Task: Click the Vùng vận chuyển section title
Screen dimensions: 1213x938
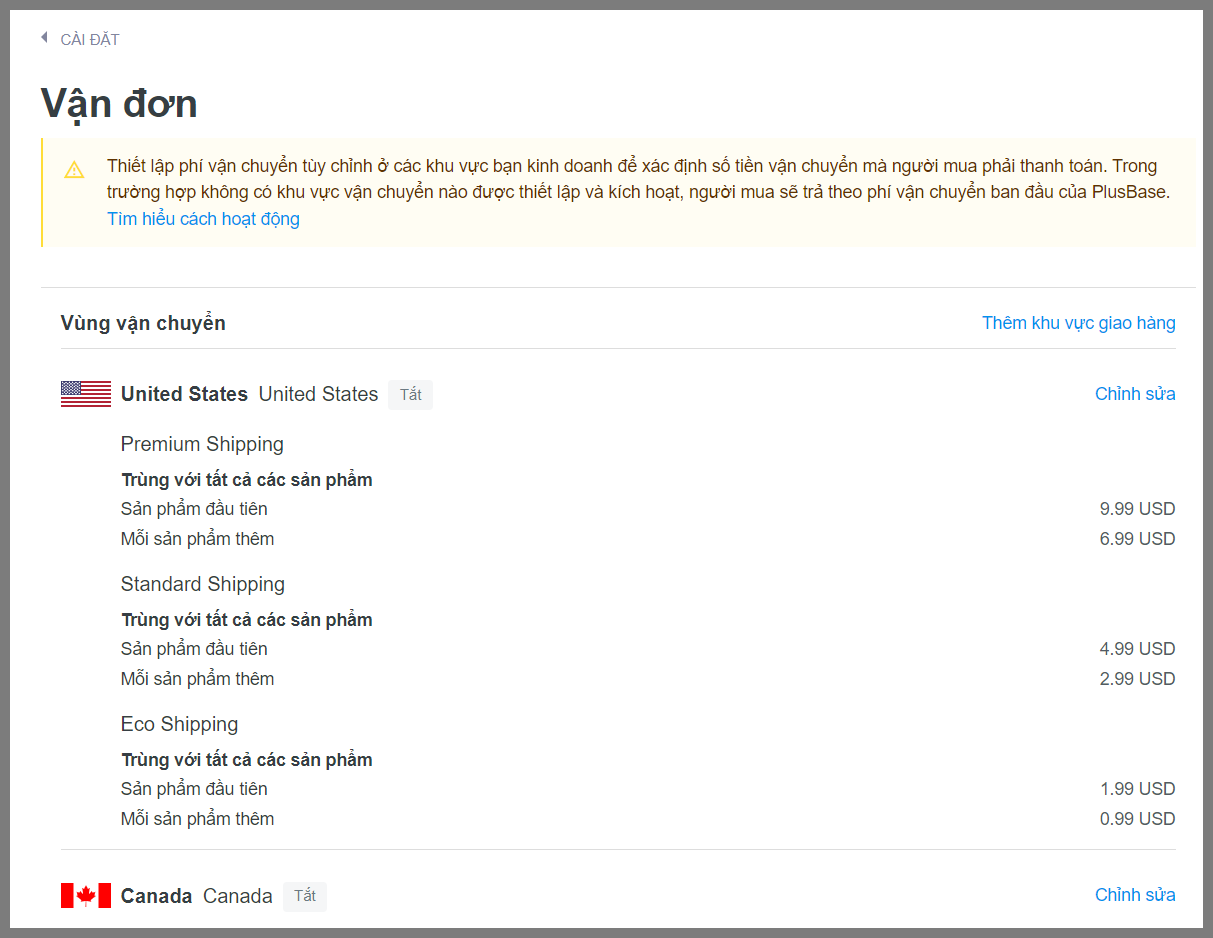Action: 143,323
